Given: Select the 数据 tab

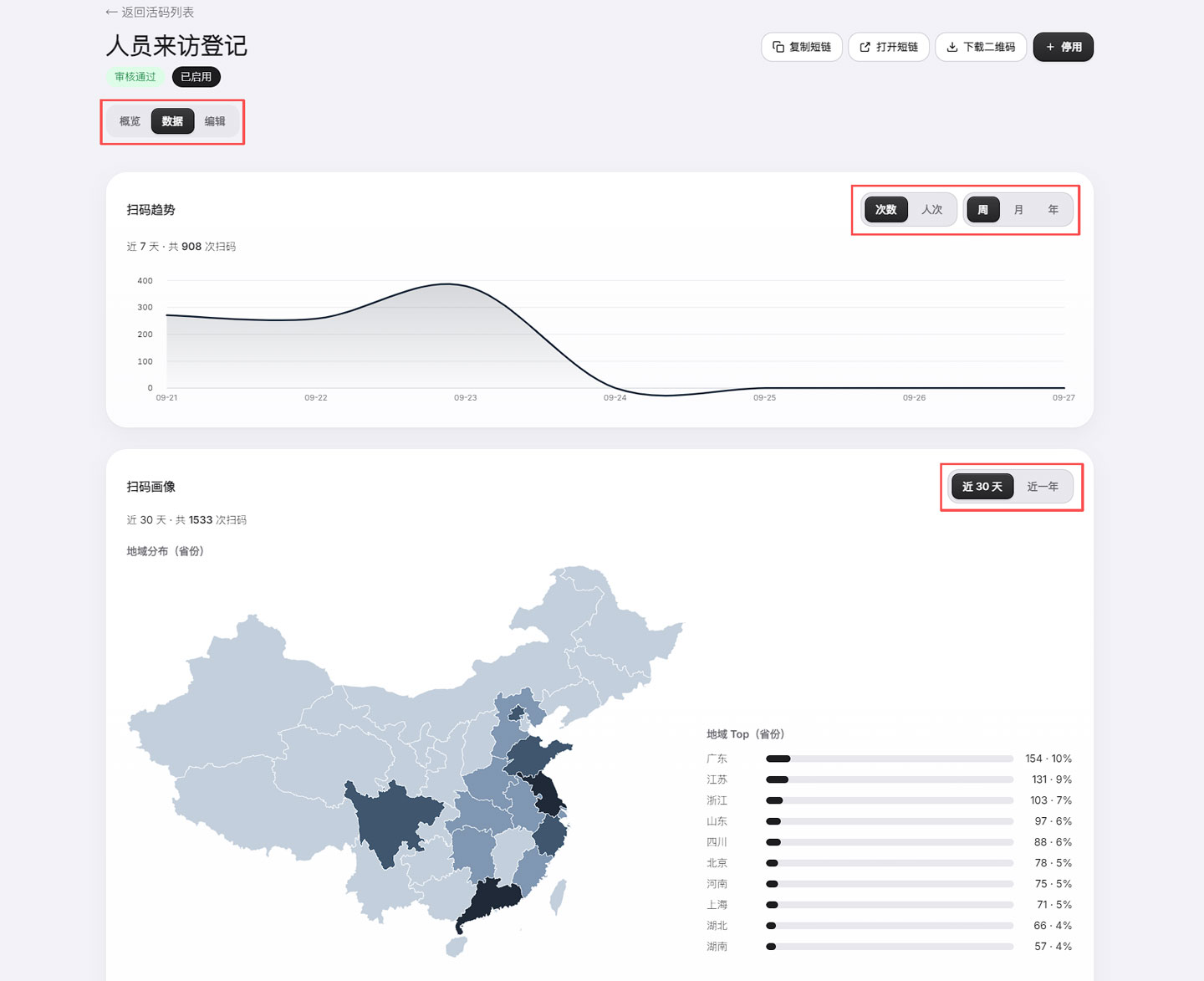Looking at the screenshot, I should tap(172, 121).
